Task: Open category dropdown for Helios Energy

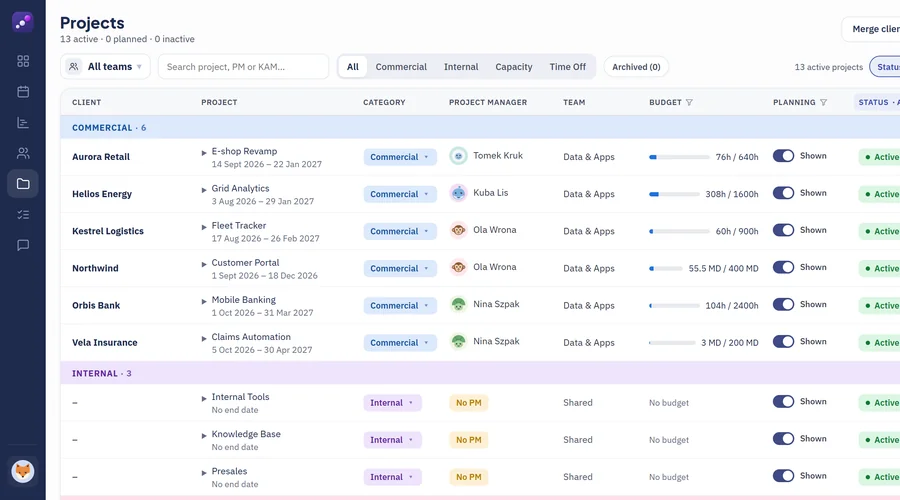Action: (399, 194)
